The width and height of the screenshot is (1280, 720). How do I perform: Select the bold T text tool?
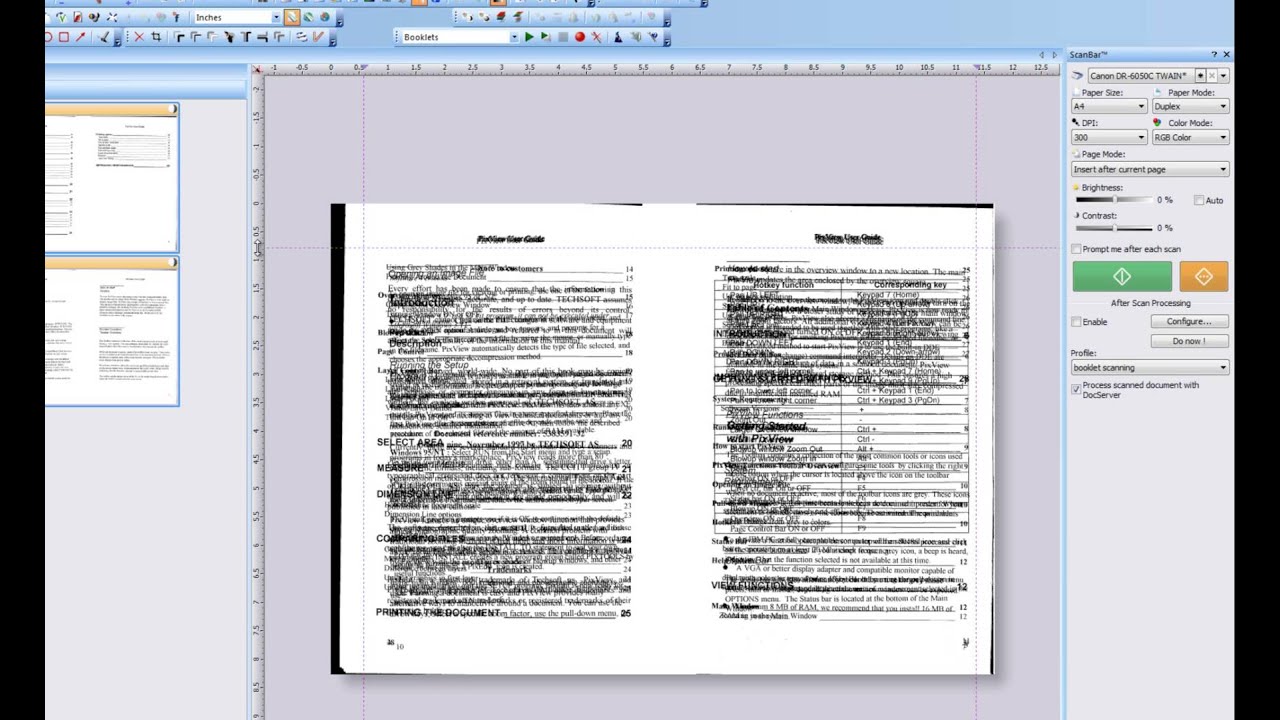point(245,37)
